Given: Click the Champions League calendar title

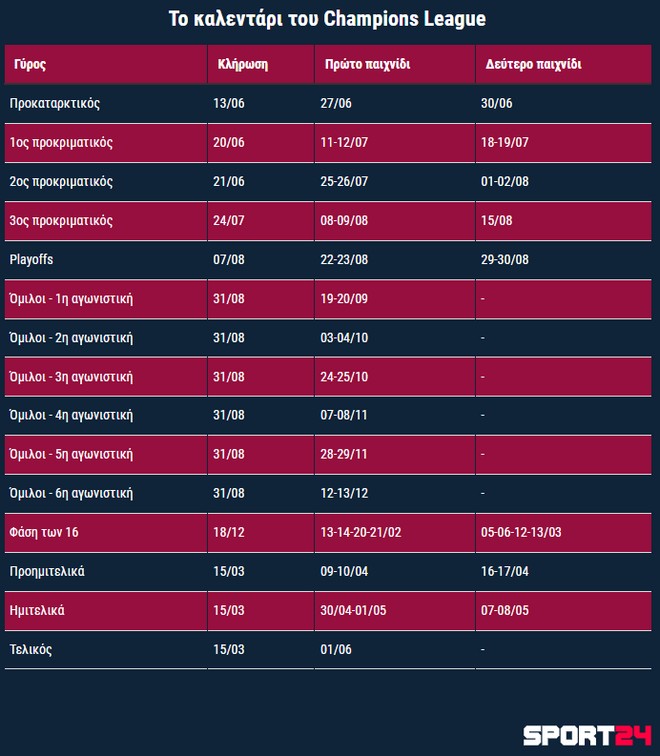Looking at the screenshot, I should (329, 19).
